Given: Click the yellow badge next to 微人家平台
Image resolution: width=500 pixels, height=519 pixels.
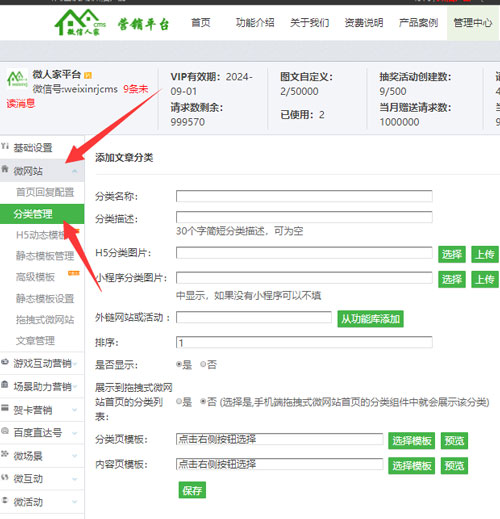Looking at the screenshot, I should [88, 75].
